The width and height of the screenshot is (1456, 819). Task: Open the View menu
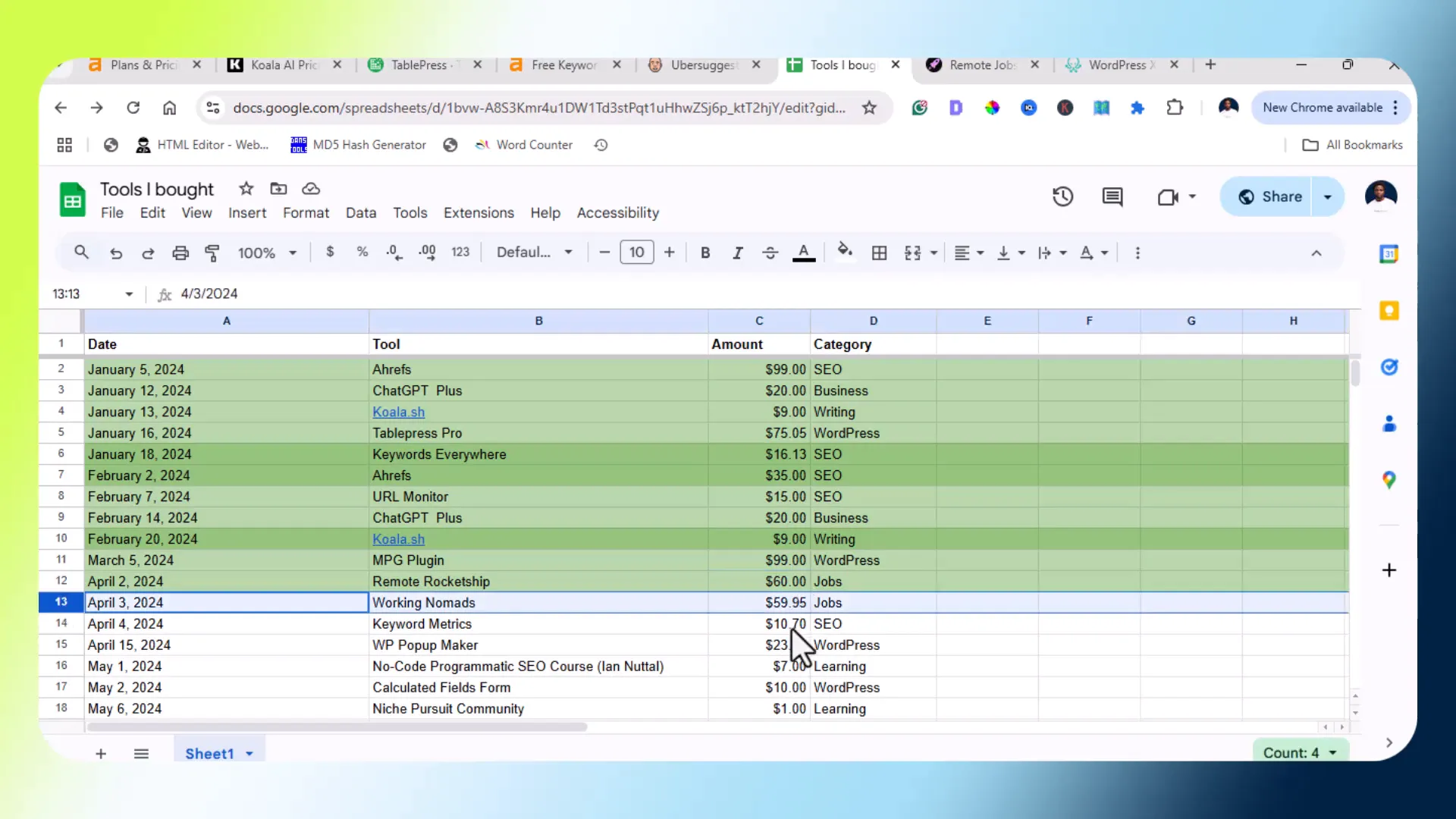196,213
